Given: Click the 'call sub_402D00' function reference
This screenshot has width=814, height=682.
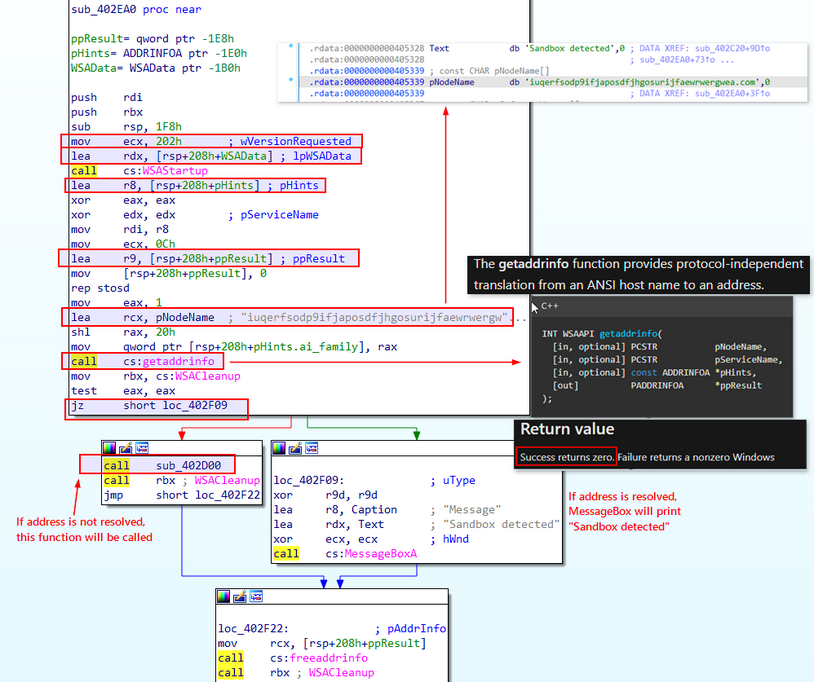Looking at the screenshot, I should coord(188,466).
